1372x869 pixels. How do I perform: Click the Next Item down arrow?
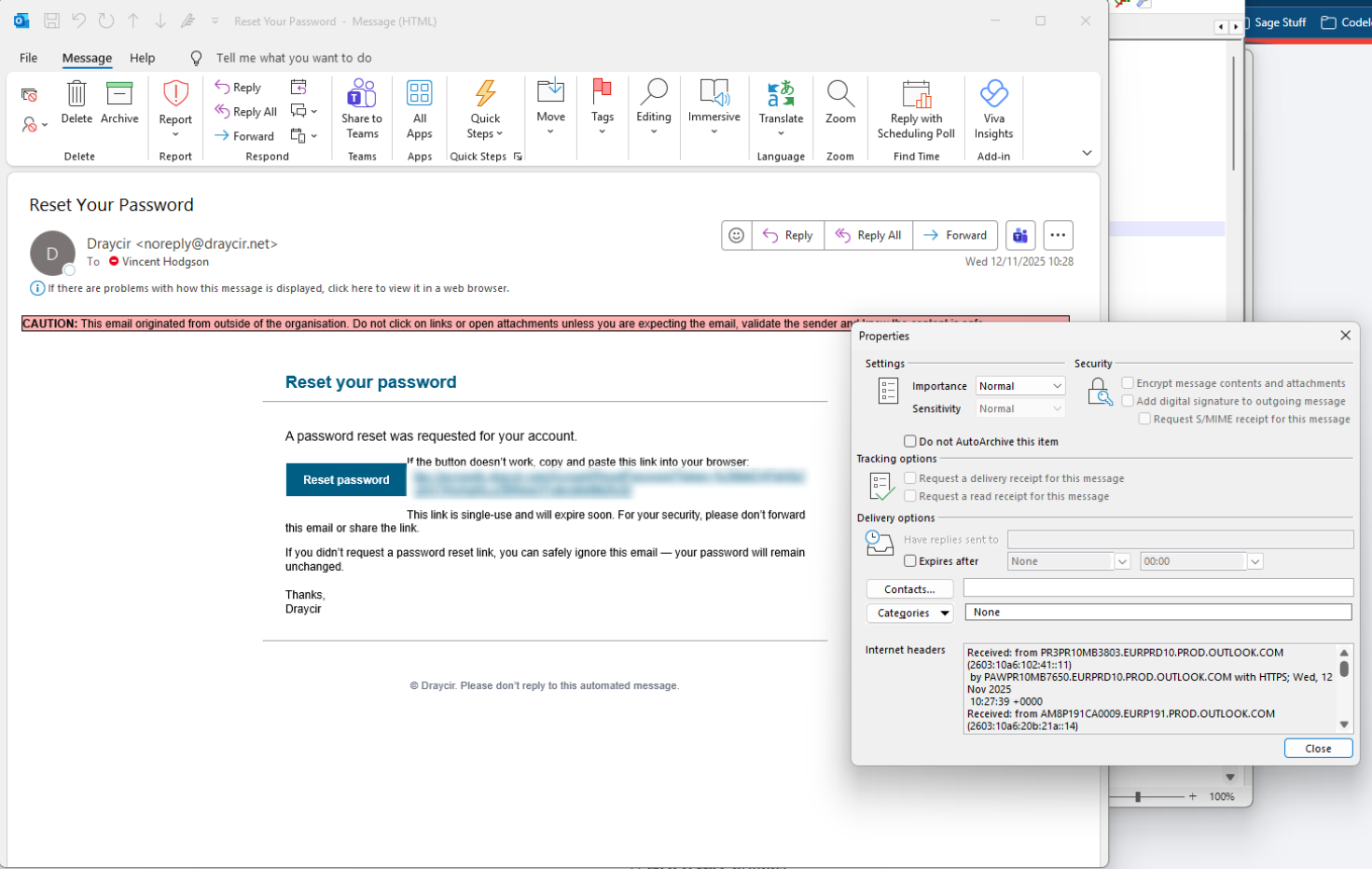click(x=160, y=21)
